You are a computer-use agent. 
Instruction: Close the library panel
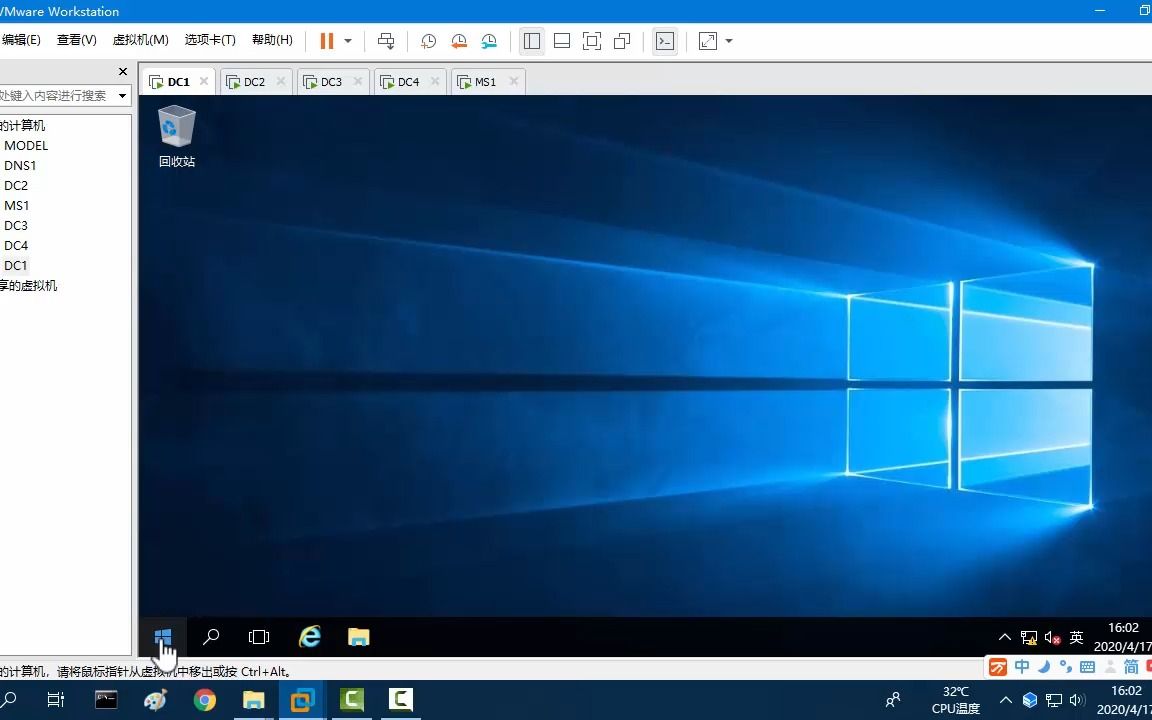coord(123,71)
